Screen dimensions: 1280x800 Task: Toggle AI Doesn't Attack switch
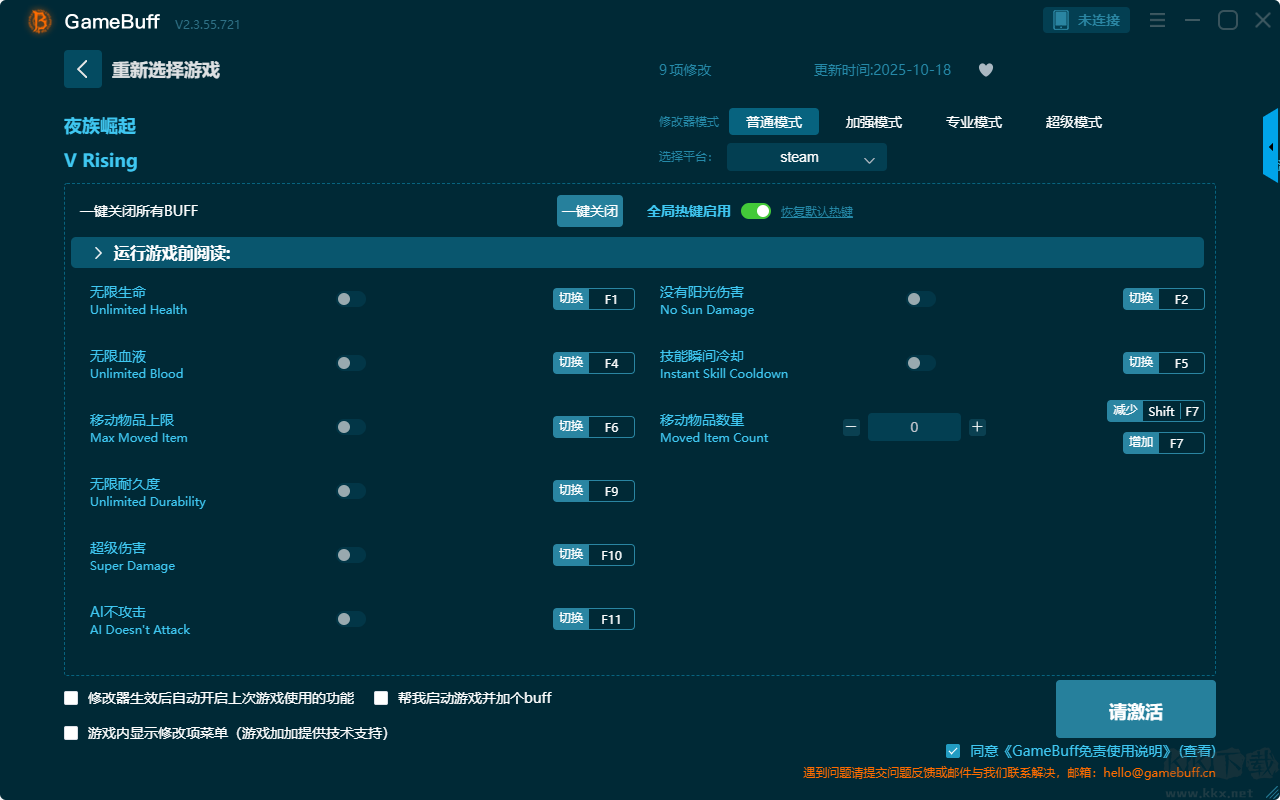coord(351,619)
